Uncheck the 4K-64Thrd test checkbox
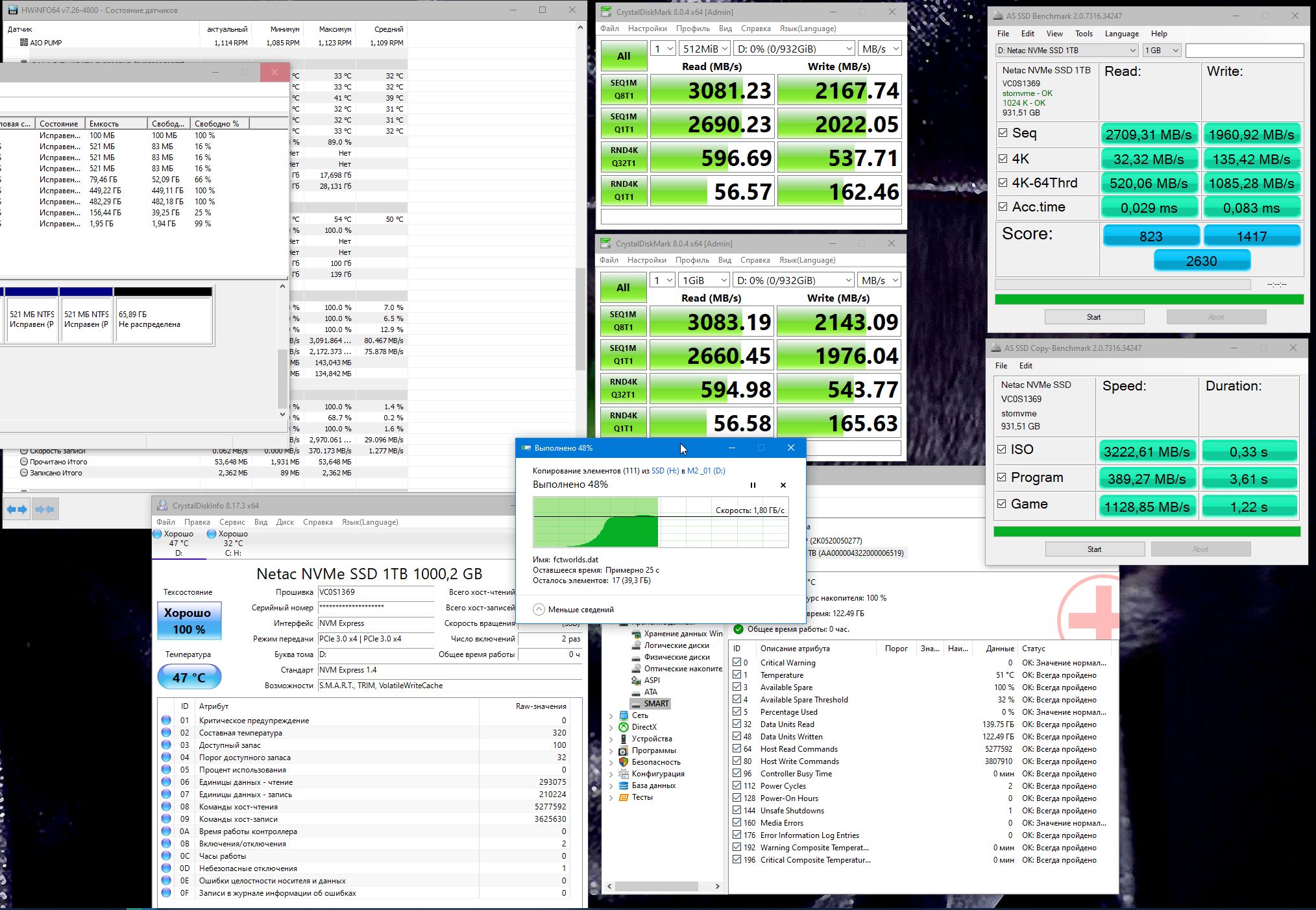This screenshot has height=910, width=1316. pyautogui.click(x=1003, y=183)
